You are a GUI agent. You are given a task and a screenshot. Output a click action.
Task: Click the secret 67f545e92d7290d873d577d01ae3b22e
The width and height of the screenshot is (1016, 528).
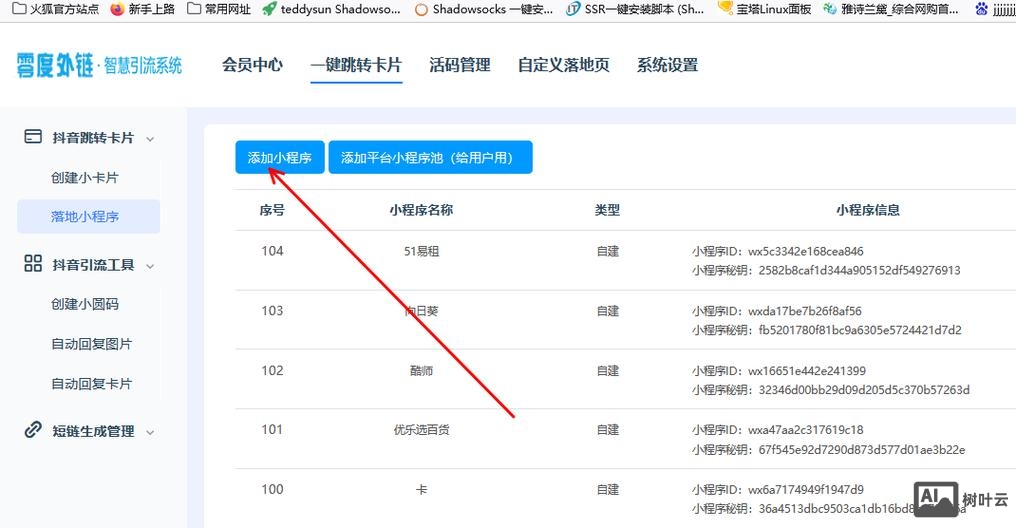click(x=862, y=450)
